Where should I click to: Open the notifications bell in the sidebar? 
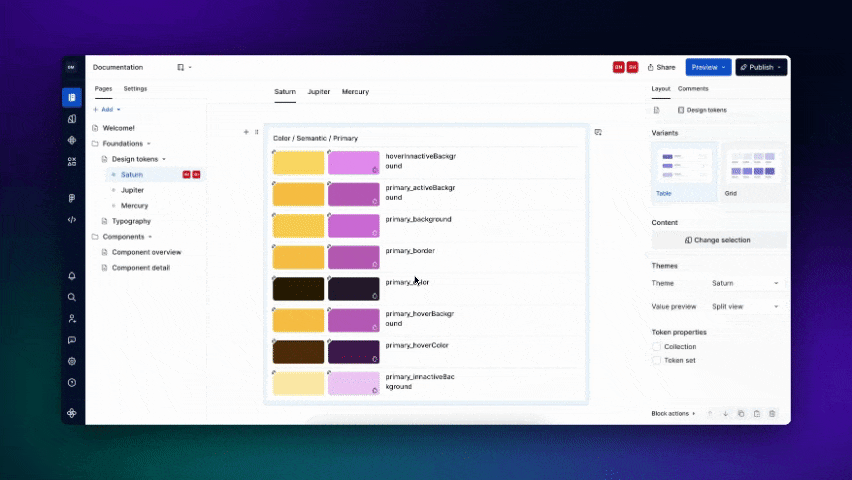tap(72, 276)
